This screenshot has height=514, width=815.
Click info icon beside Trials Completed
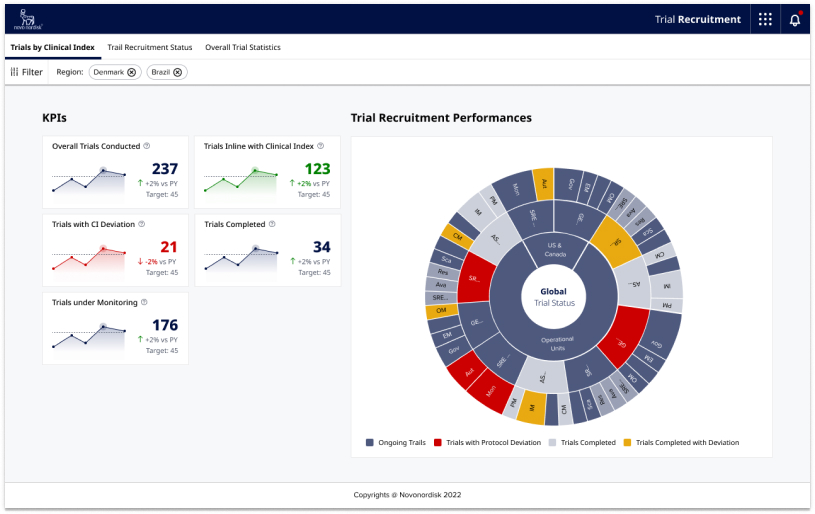273,224
